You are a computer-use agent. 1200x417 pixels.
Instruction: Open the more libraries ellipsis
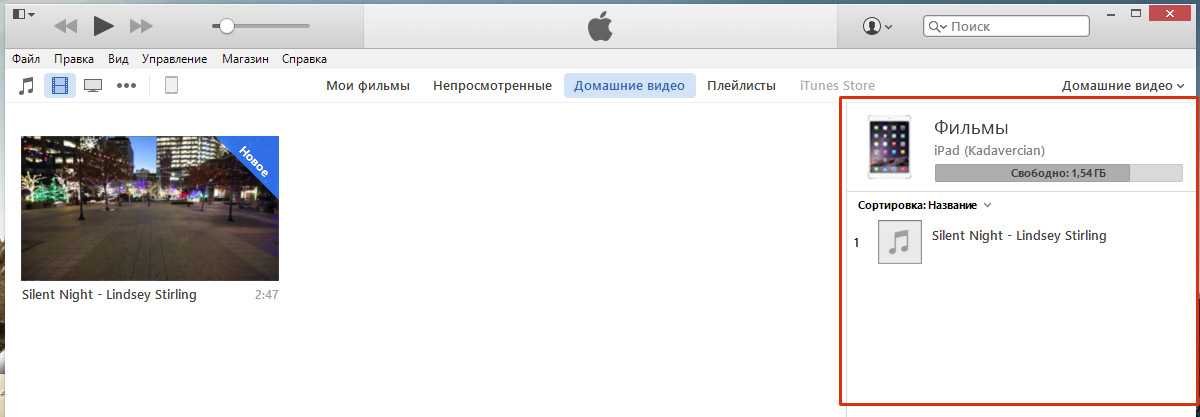pos(126,86)
